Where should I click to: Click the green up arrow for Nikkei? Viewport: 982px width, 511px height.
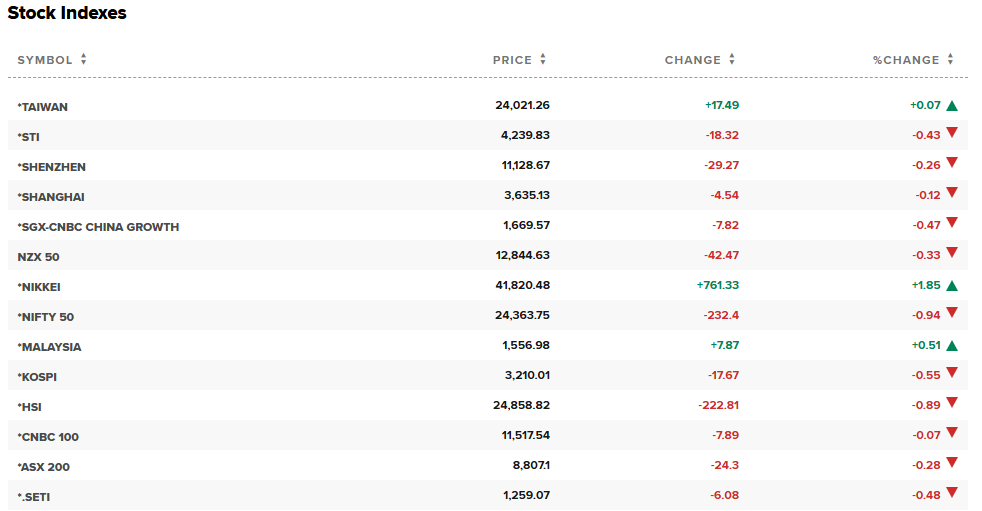pos(952,286)
